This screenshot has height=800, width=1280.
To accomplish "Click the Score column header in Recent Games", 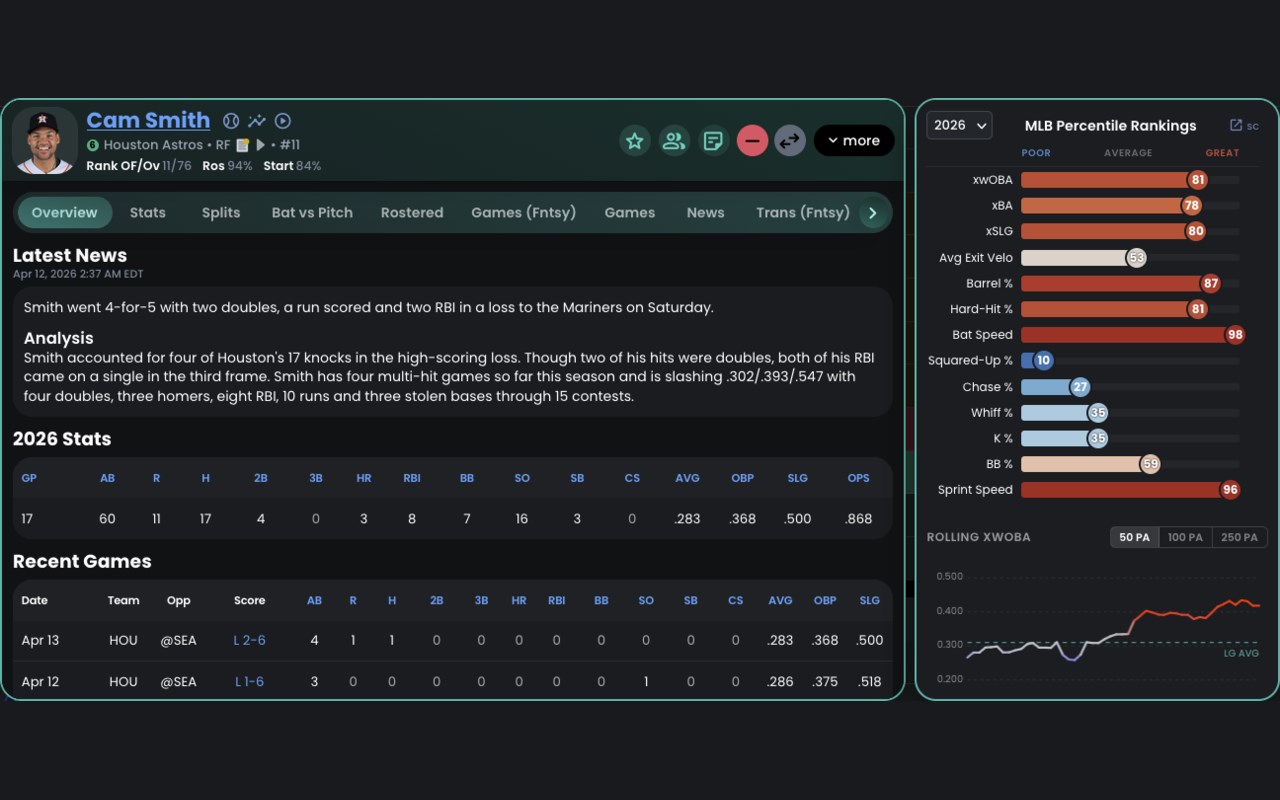I will tap(250, 601).
